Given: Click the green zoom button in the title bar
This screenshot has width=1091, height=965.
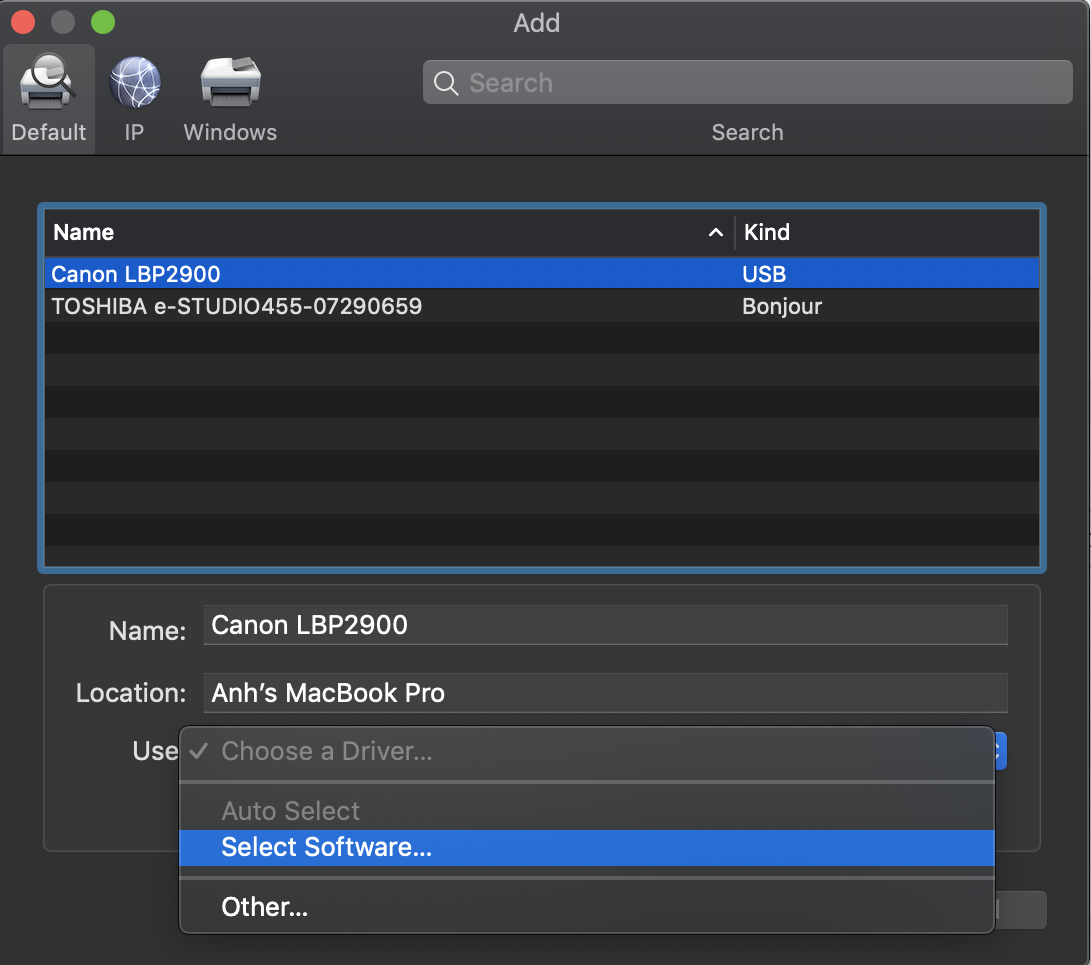Looking at the screenshot, I should [101, 21].
